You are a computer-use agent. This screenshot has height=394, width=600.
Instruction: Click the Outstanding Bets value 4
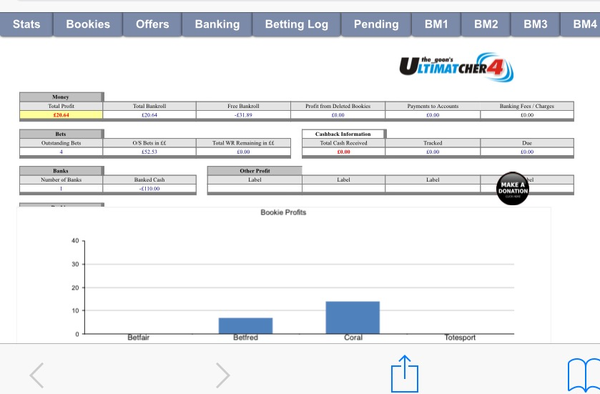[61, 152]
